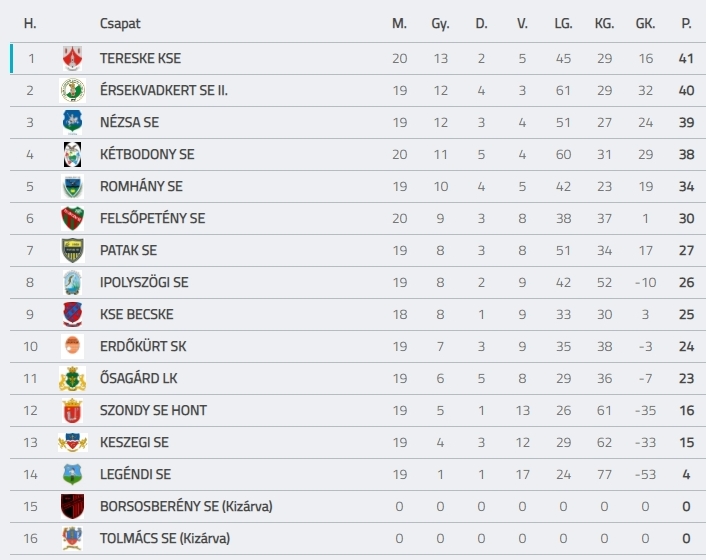Image resolution: width=706 pixels, height=560 pixels.
Task: Open TOLMÁCS SE (Kizárva) team entry
Action: click(165, 538)
